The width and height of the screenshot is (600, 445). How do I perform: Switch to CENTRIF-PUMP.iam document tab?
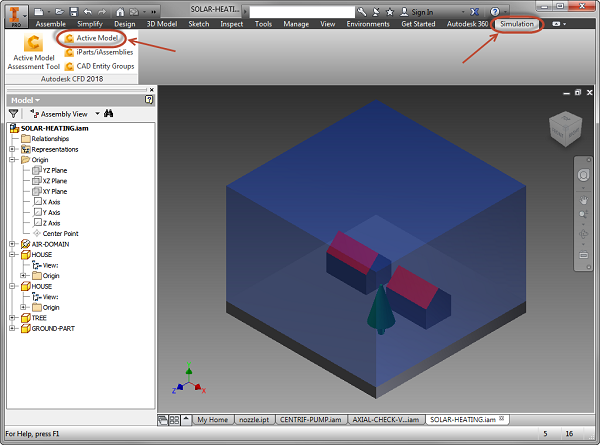tap(310, 420)
